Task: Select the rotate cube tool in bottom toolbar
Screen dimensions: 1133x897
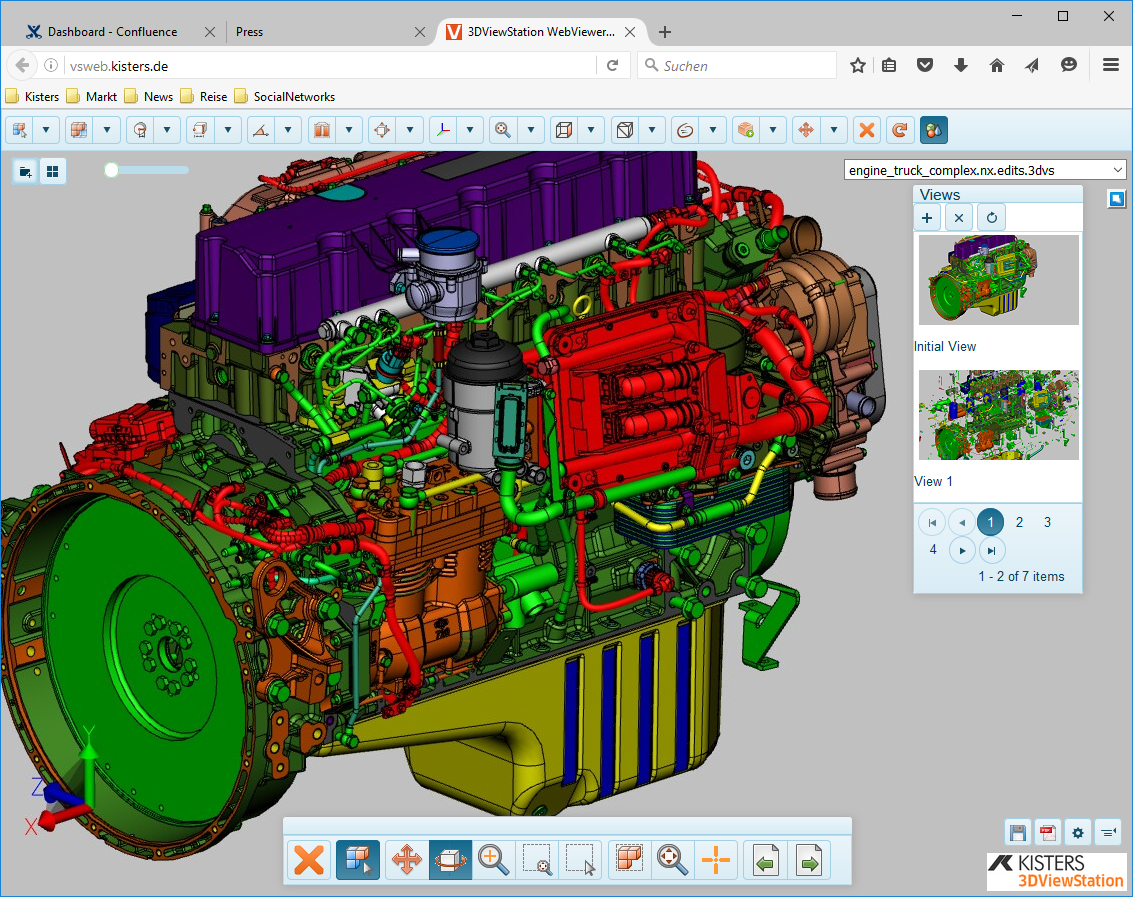Action: 450,860
